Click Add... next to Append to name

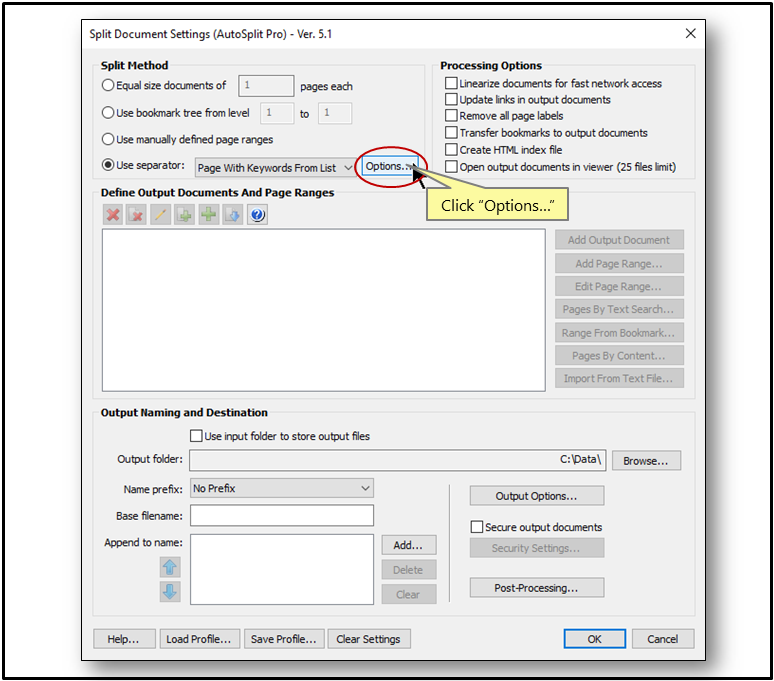tap(409, 545)
